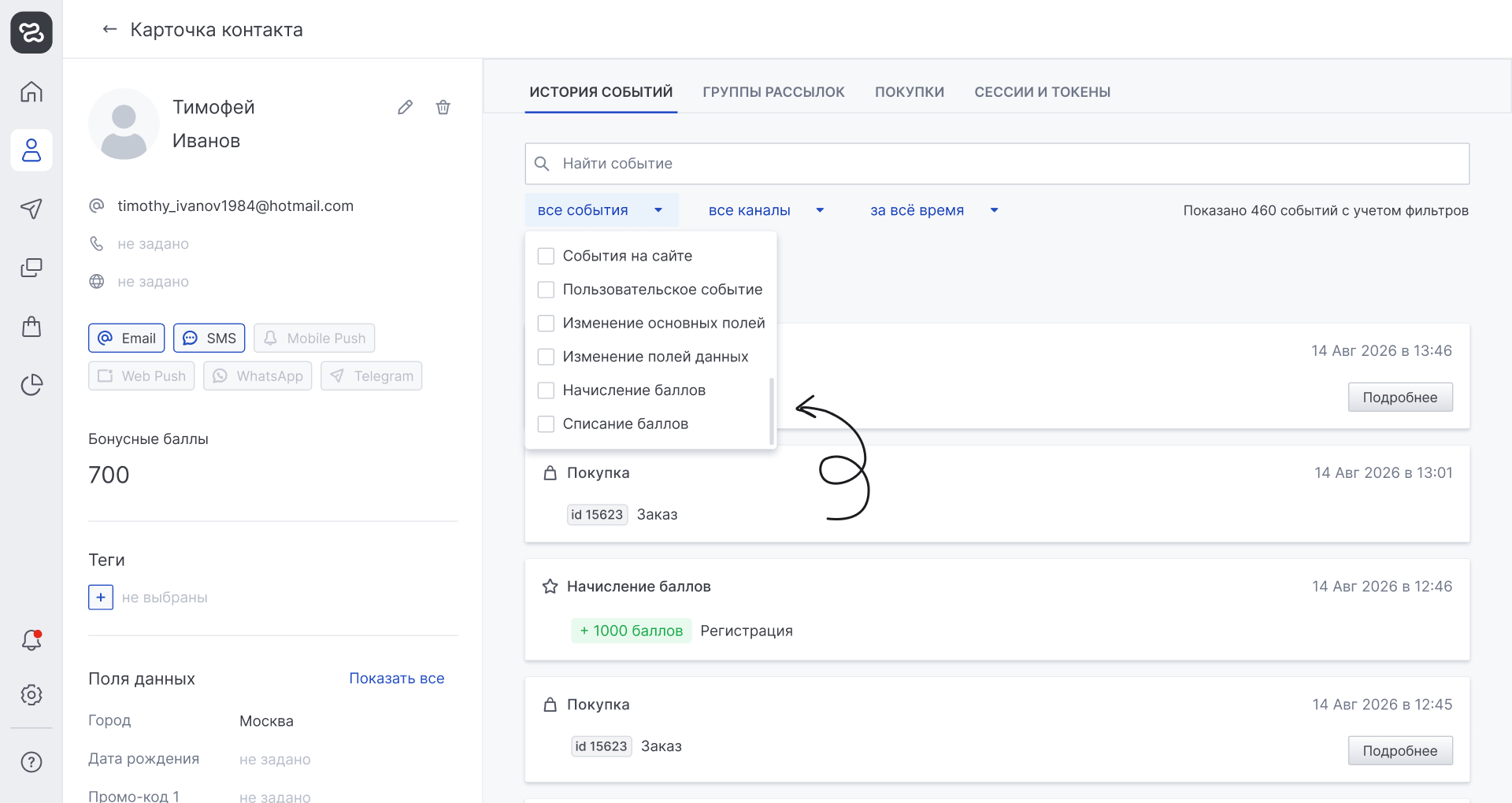
Task: Switch to the Покупки tab
Action: [x=910, y=92]
